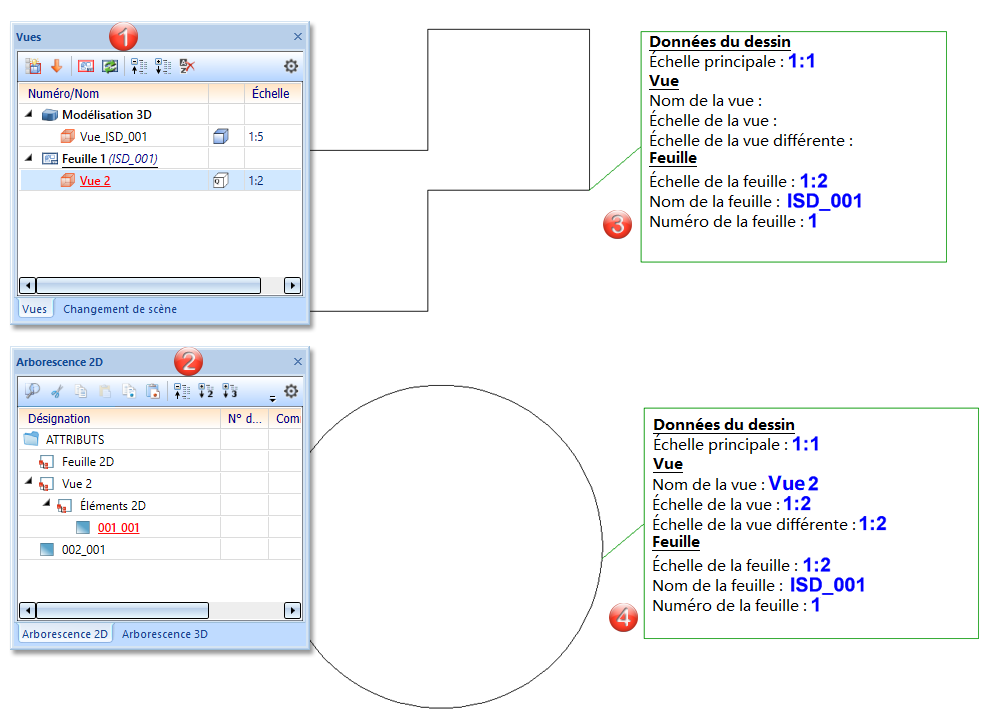Click the Modélisation 3D model icon
The image size is (1000, 726).
pyautogui.click(x=50, y=115)
